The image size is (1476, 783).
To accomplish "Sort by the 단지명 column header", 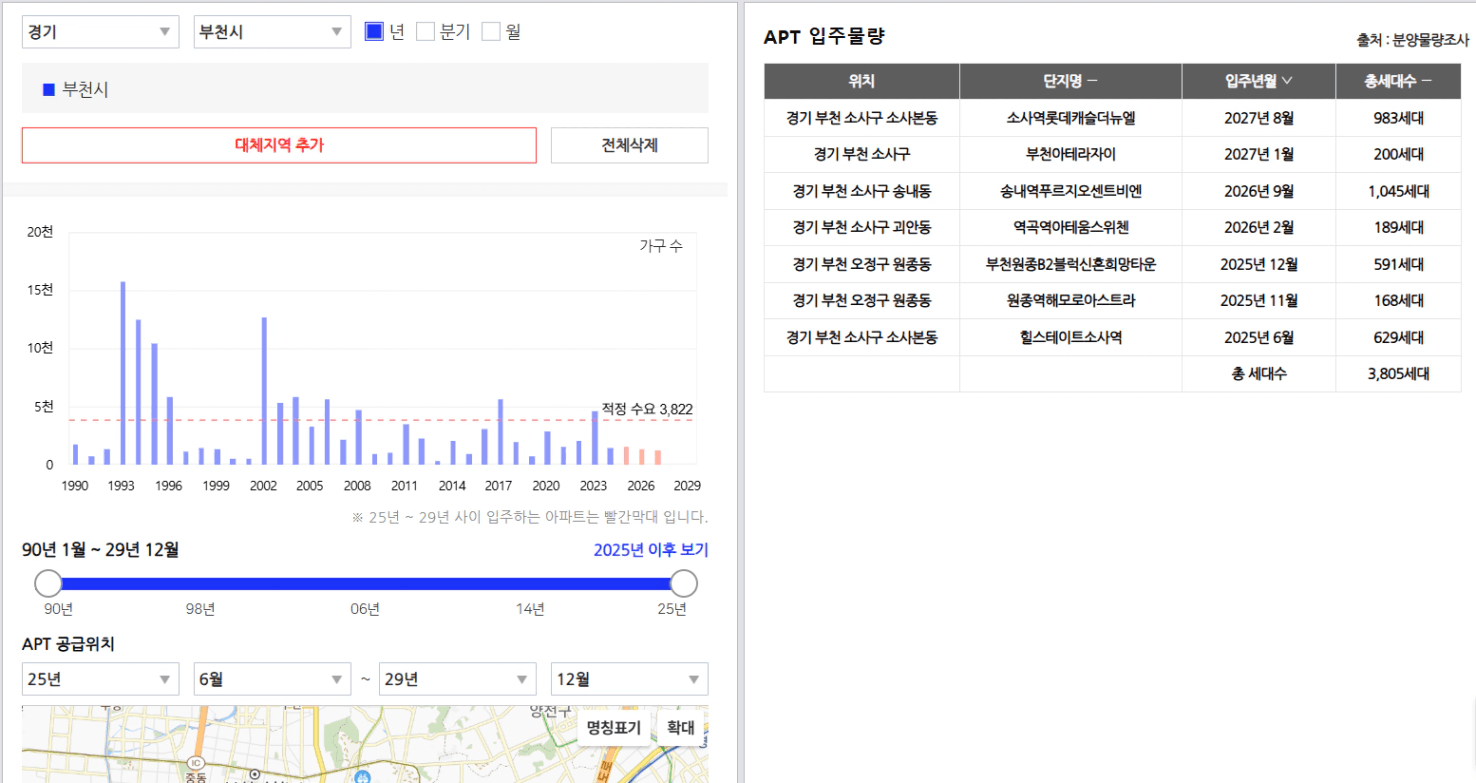I will (x=1071, y=81).
